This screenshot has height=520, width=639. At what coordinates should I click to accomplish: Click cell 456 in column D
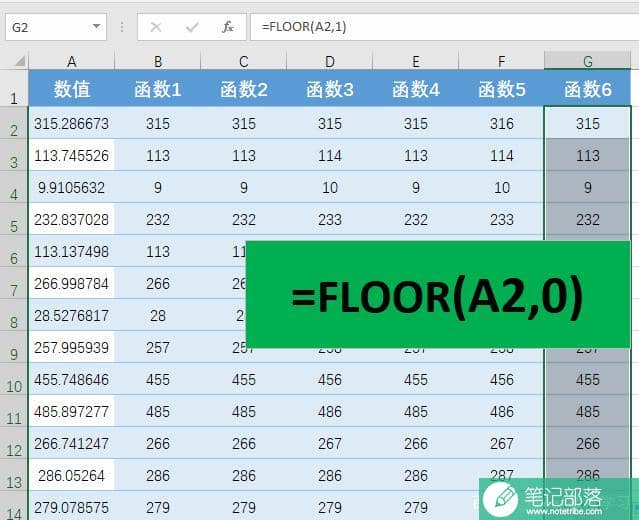(x=330, y=379)
